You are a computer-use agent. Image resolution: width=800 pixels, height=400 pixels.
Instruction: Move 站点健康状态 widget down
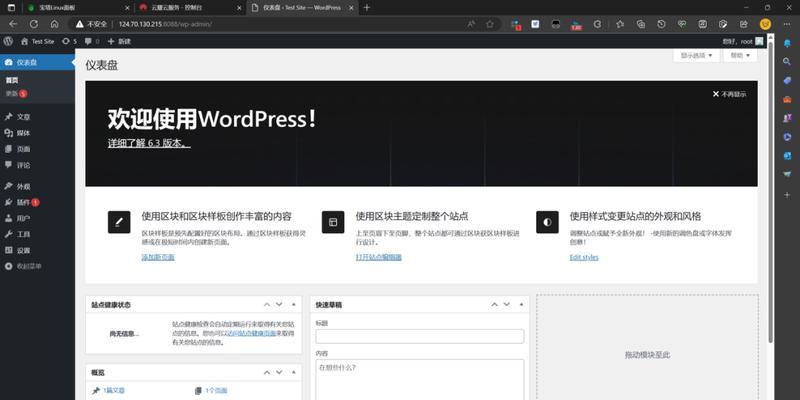(x=279, y=305)
